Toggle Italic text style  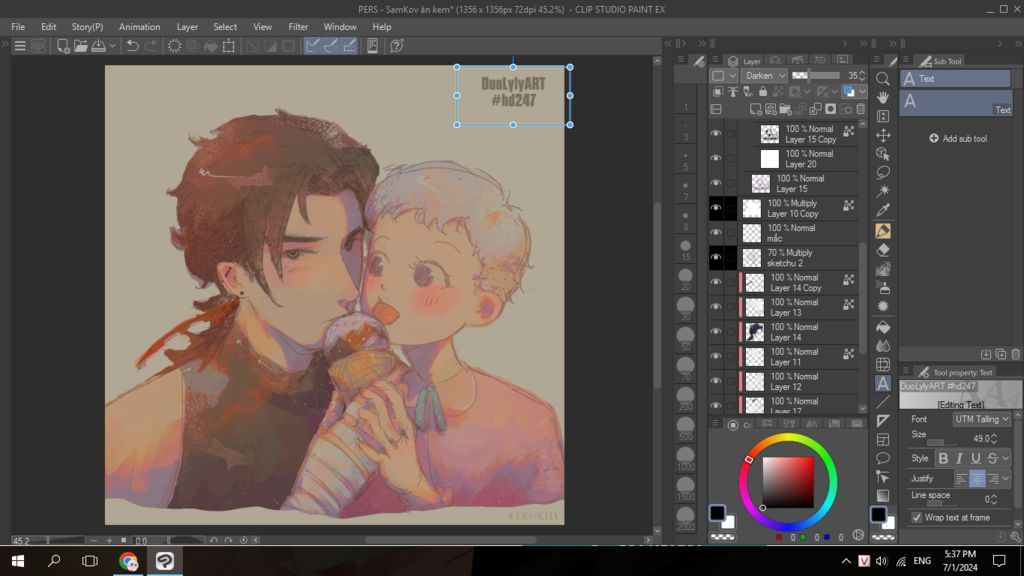[x=959, y=458]
